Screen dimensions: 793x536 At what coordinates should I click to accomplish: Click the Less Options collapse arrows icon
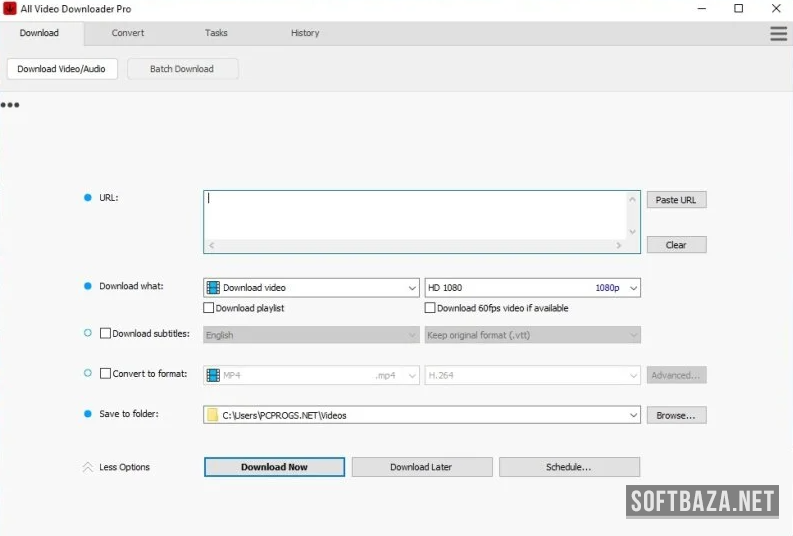[x=87, y=467]
